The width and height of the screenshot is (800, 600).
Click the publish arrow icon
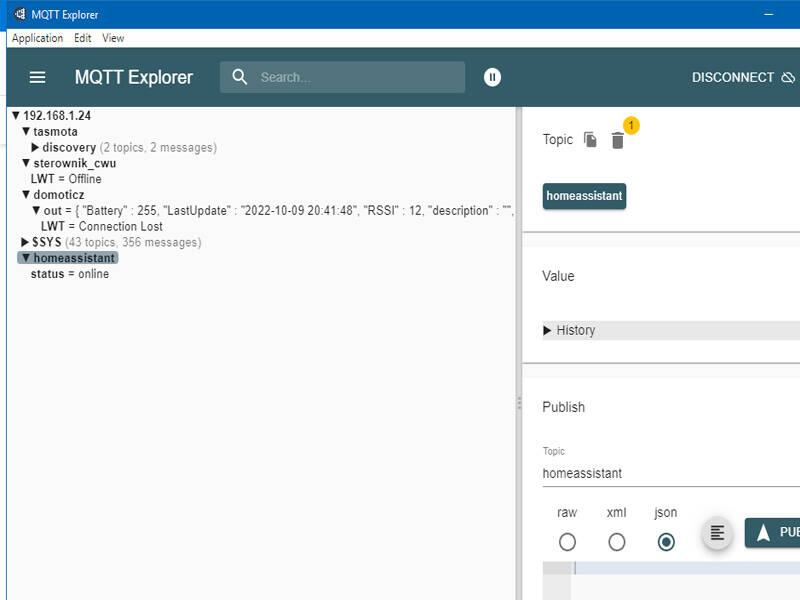(x=763, y=533)
